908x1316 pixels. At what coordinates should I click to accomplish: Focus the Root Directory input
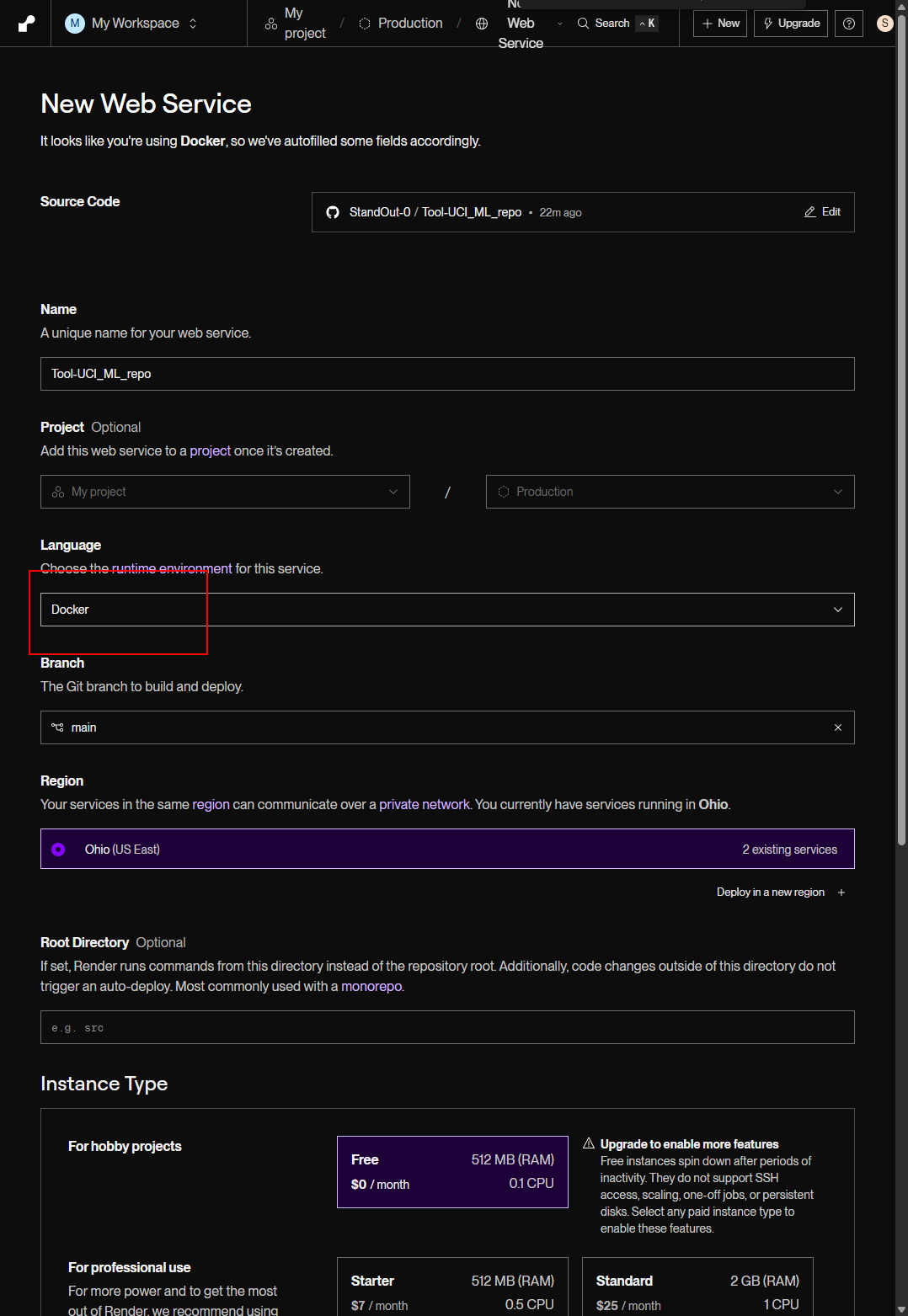(447, 1027)
